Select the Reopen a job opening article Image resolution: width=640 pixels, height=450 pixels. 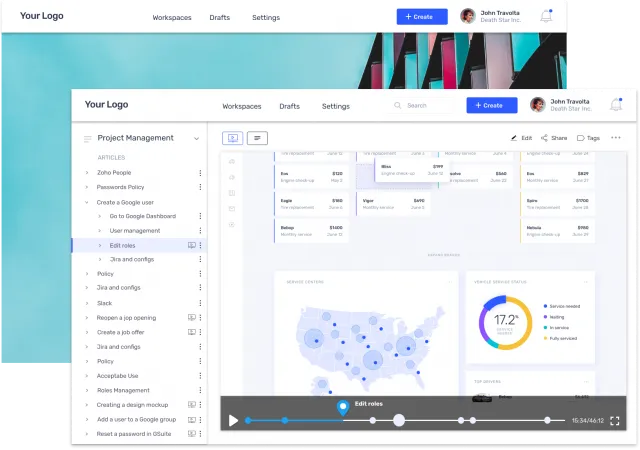(x=126, y=318)
